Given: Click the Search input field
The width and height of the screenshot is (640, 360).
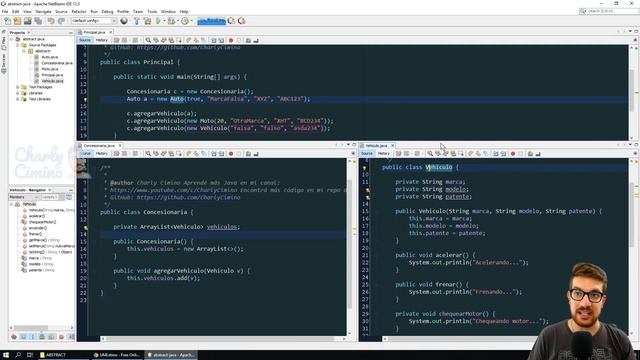Looking at the screenshot, I should [608, 11].
